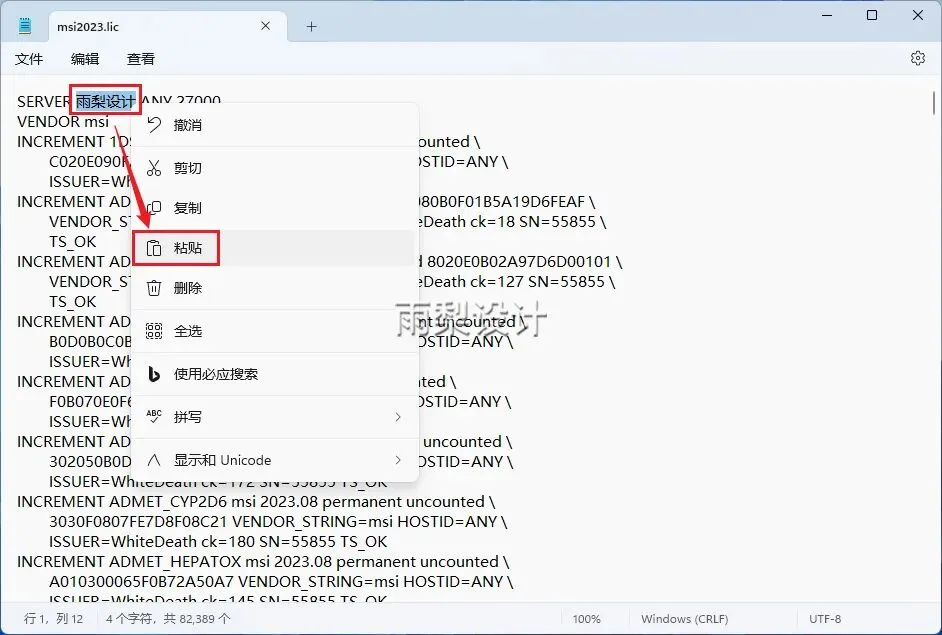This screenshot has width=942, height=635.
Task: Close the msi2023.lic tab
Action: click(x=266, y=26)
